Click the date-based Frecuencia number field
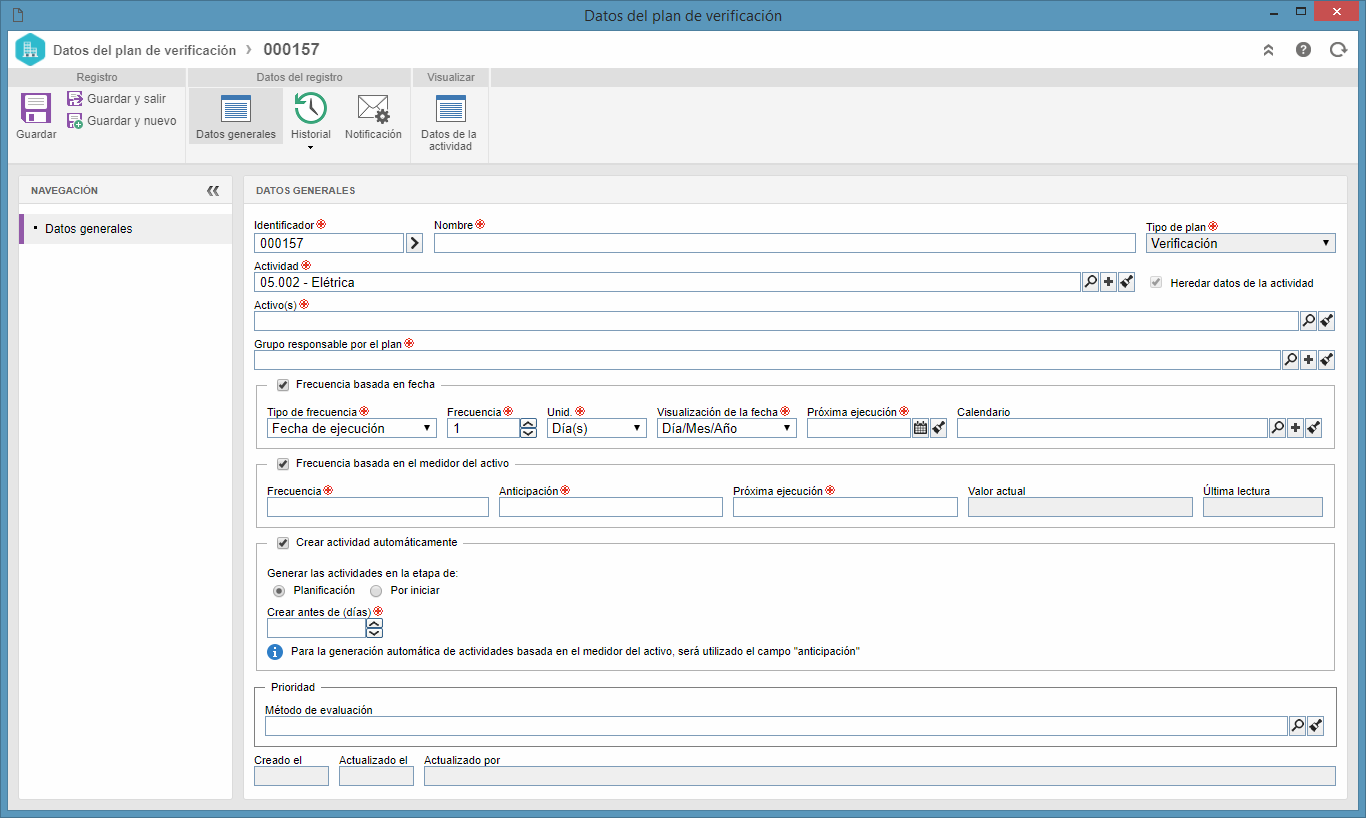 click(483, 428)
